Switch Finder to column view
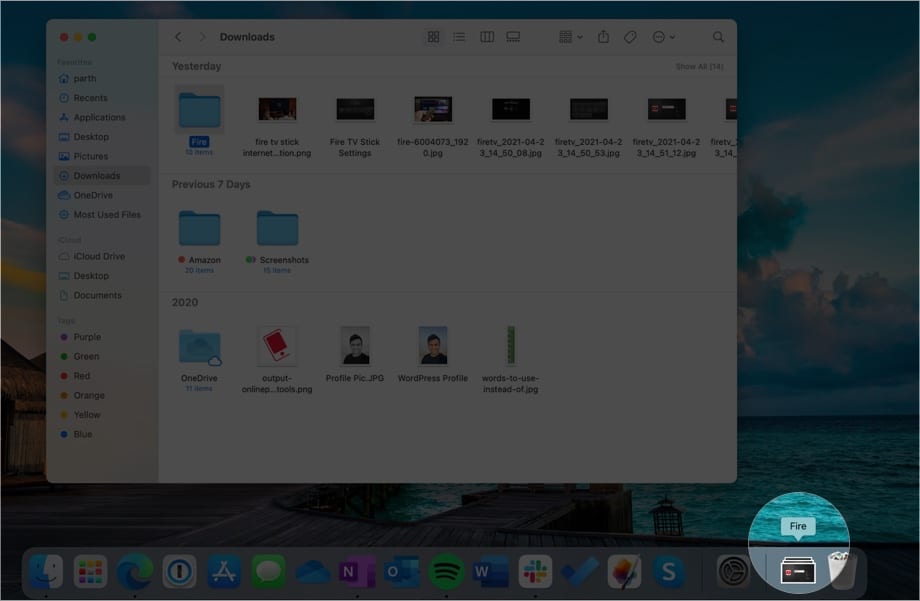This screenshot has height=601, width=920. click(x=487, y=37)
